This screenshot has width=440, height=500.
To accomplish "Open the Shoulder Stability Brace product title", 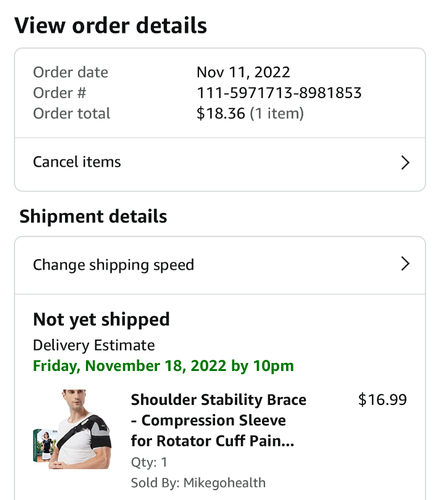I will [218, 420].
